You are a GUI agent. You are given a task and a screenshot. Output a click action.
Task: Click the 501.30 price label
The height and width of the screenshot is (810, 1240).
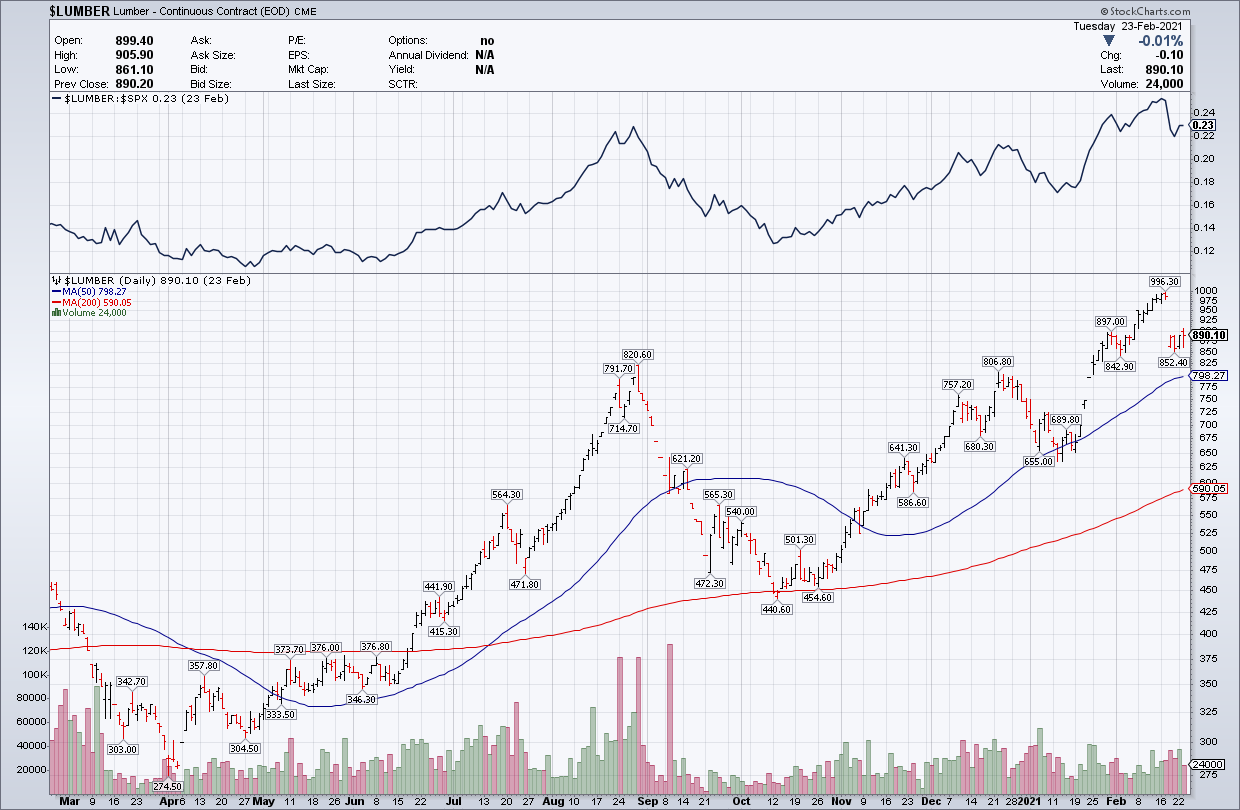[x=802, y=540]
